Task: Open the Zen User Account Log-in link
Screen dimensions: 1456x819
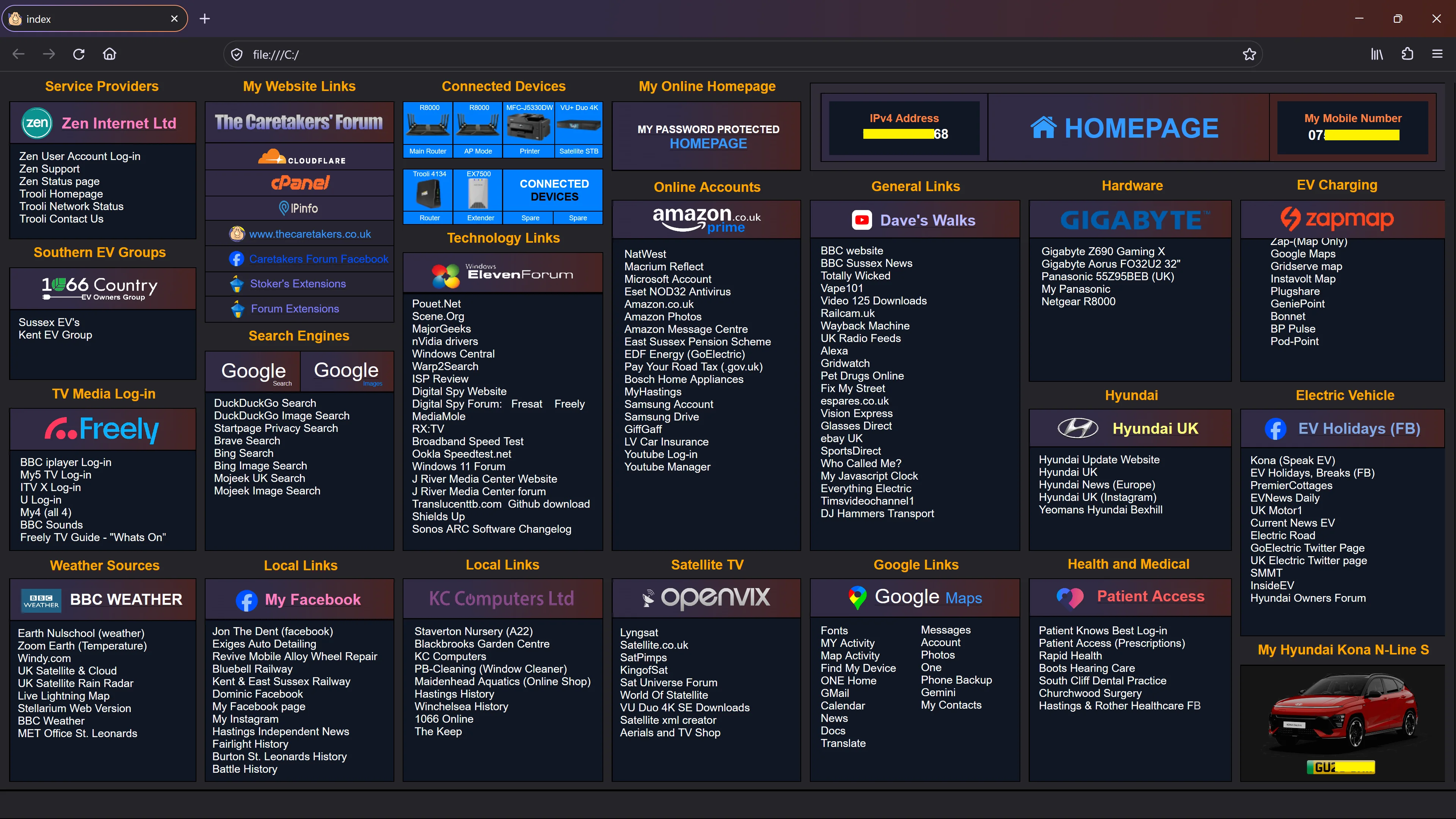Action: [80, 156]
